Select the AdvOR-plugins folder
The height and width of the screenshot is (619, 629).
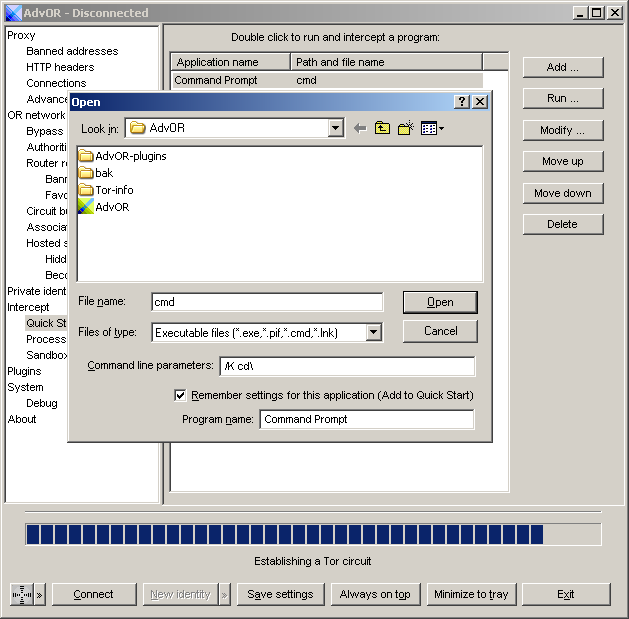tap(122, 156)
